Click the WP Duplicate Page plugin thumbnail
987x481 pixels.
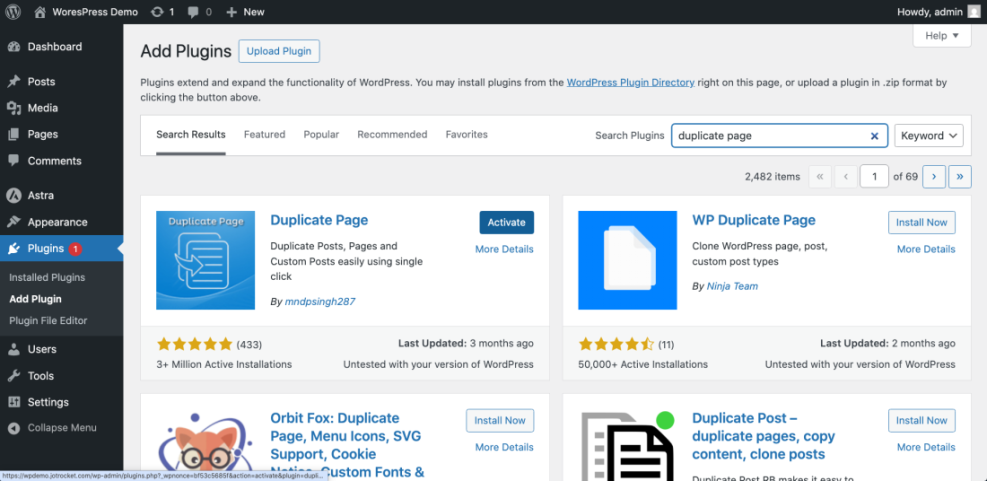coord(628,260)
